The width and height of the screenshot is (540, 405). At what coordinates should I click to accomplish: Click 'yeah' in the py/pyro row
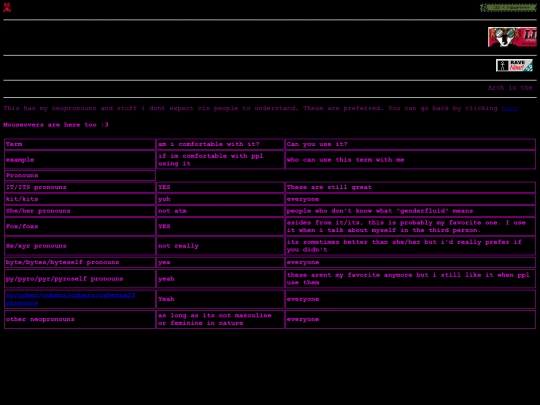tap(220, 279)
